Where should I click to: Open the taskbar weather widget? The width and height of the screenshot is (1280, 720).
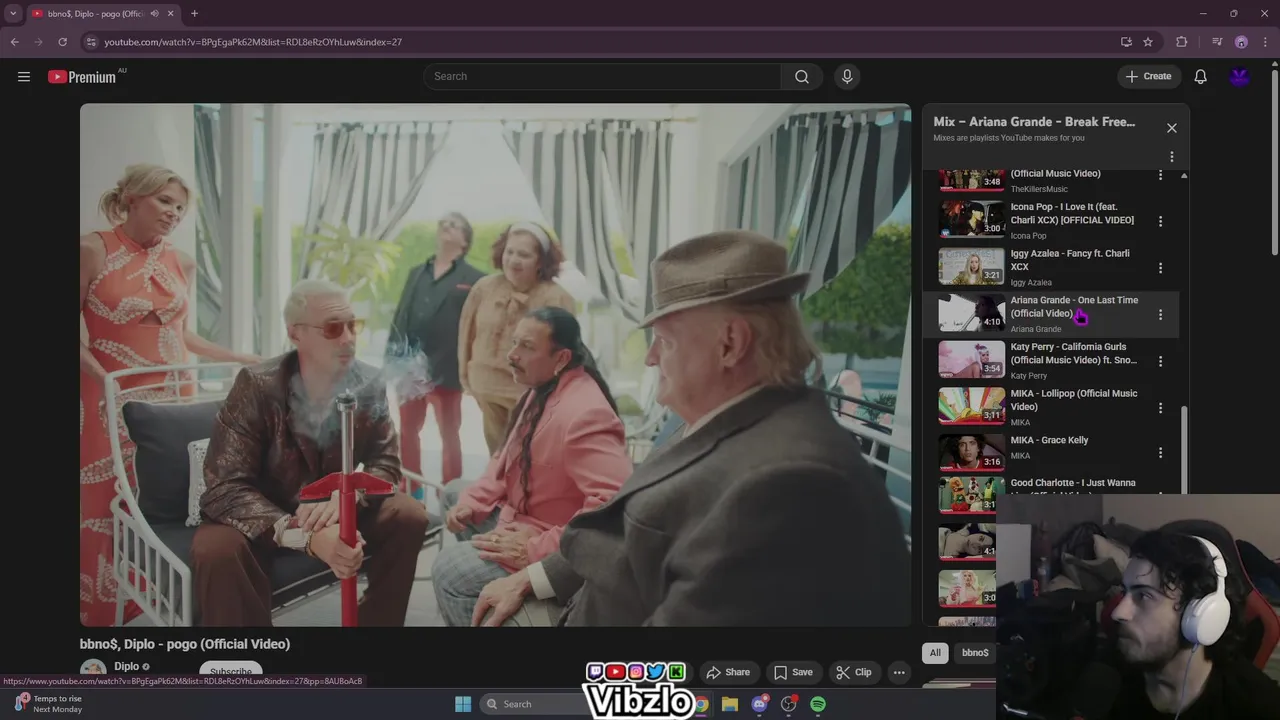pyautogui.click(x=48, y=704)
